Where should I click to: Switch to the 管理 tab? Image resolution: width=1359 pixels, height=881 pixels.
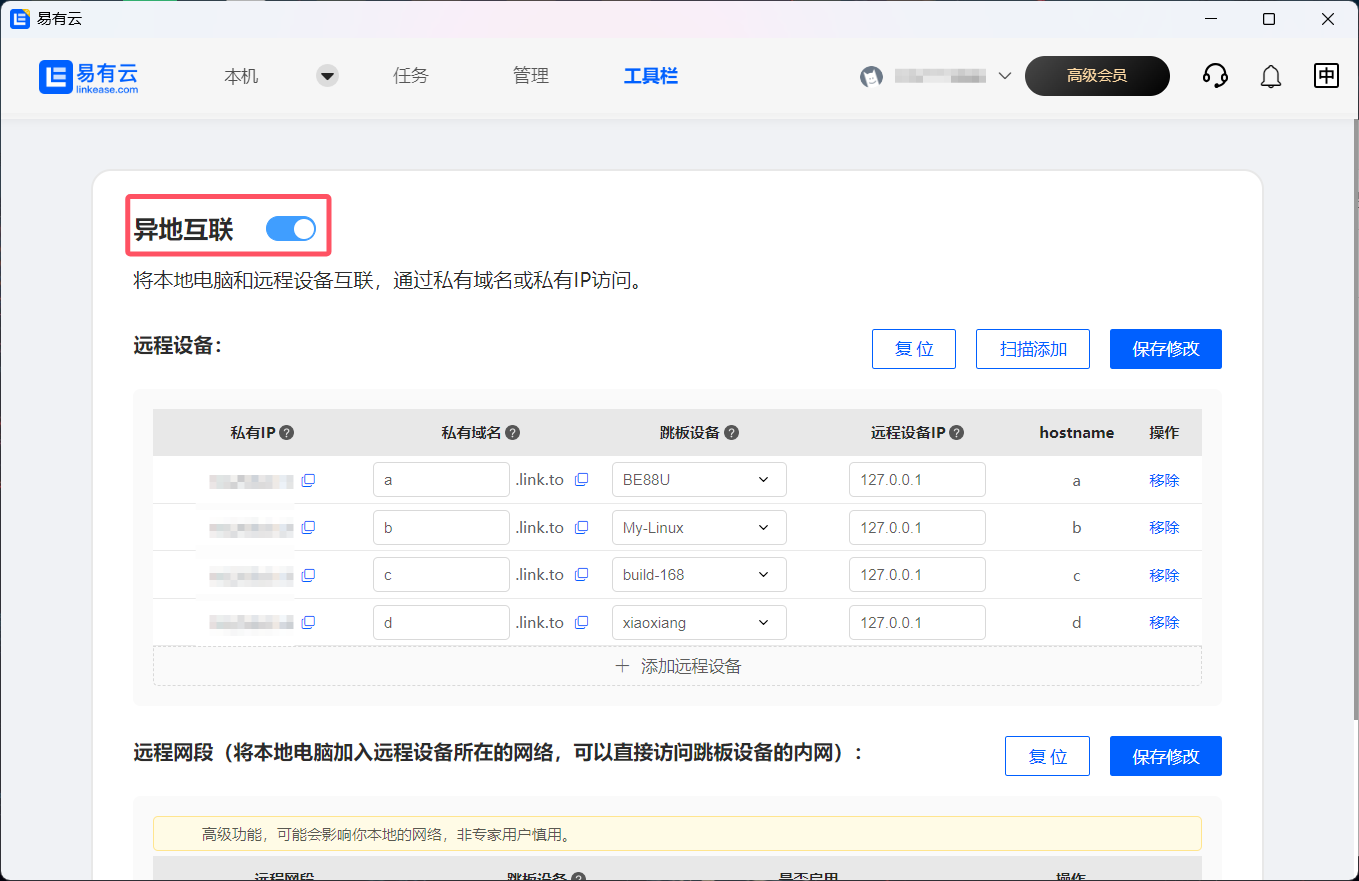click(x=530, y=76)
